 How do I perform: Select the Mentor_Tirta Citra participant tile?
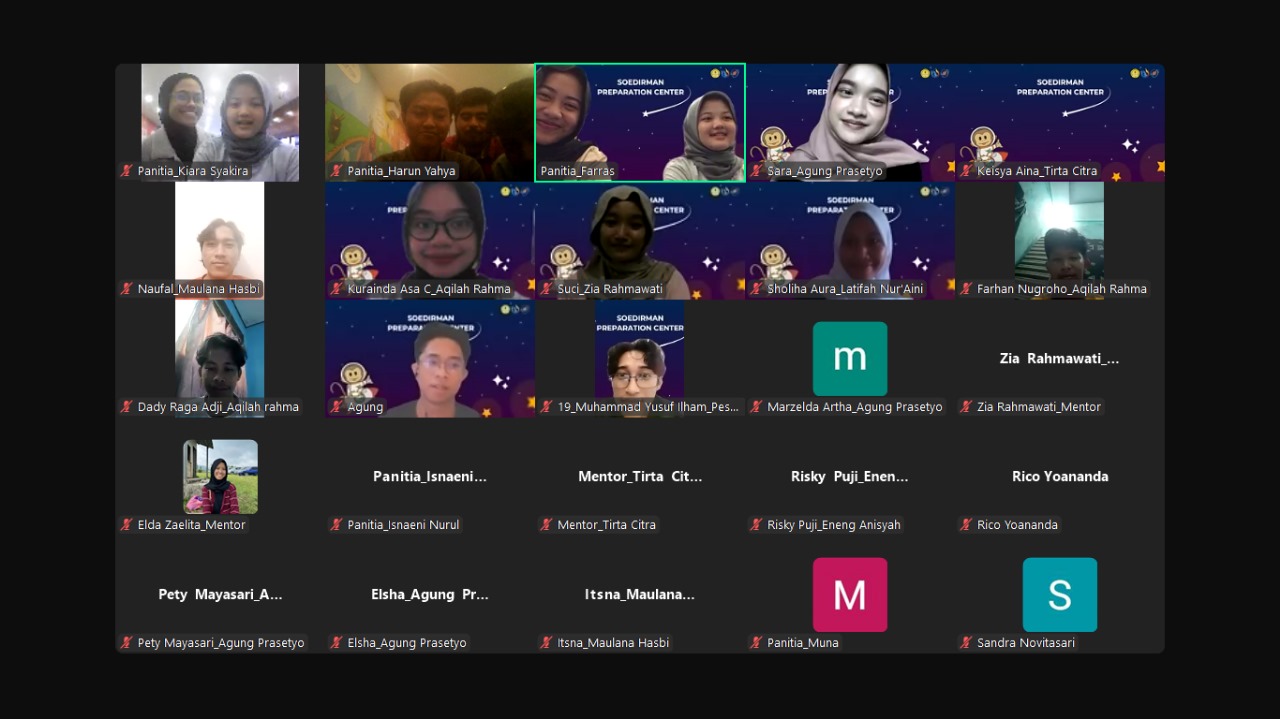640,477
